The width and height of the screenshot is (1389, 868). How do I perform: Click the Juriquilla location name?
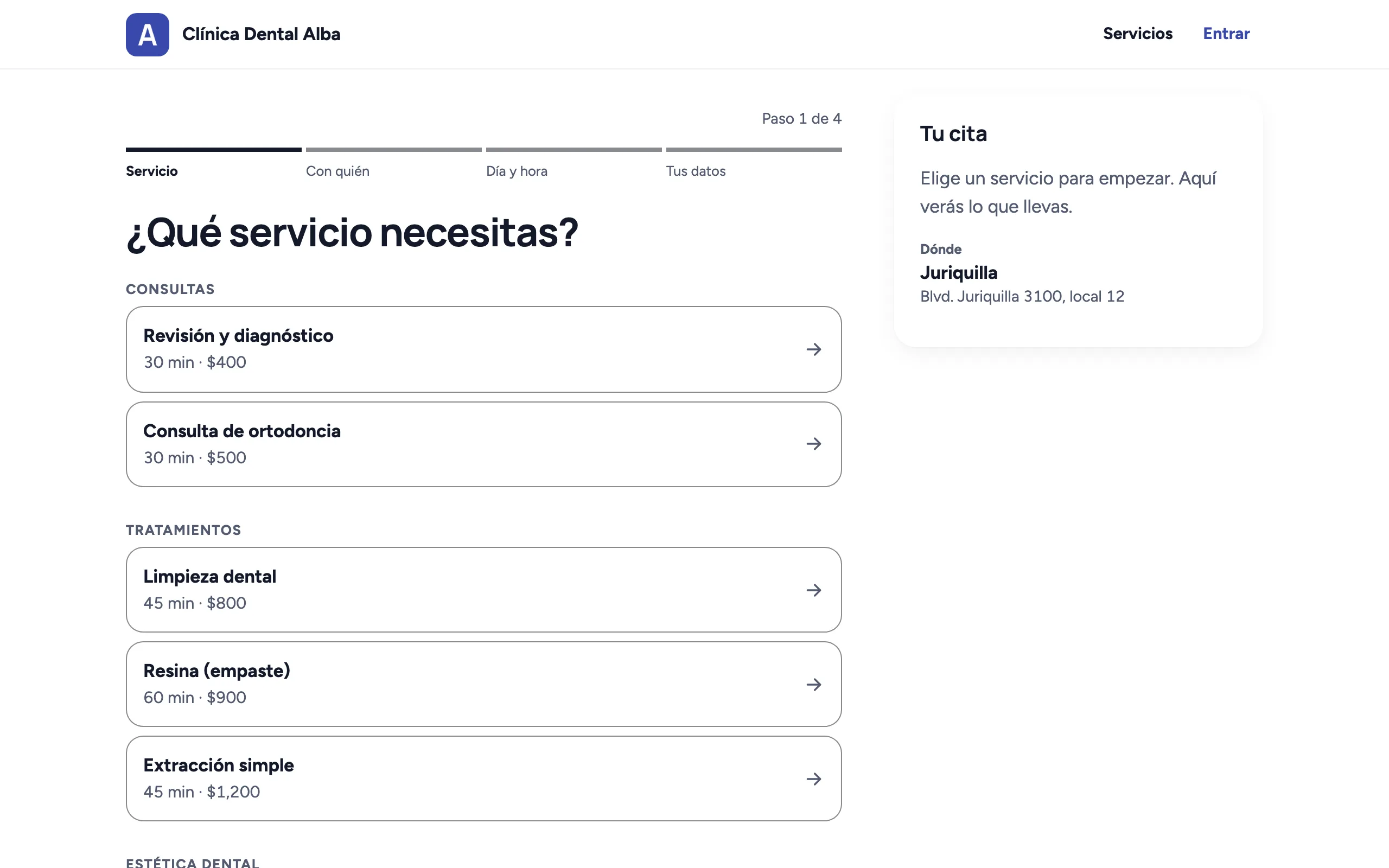pos(959,273)
